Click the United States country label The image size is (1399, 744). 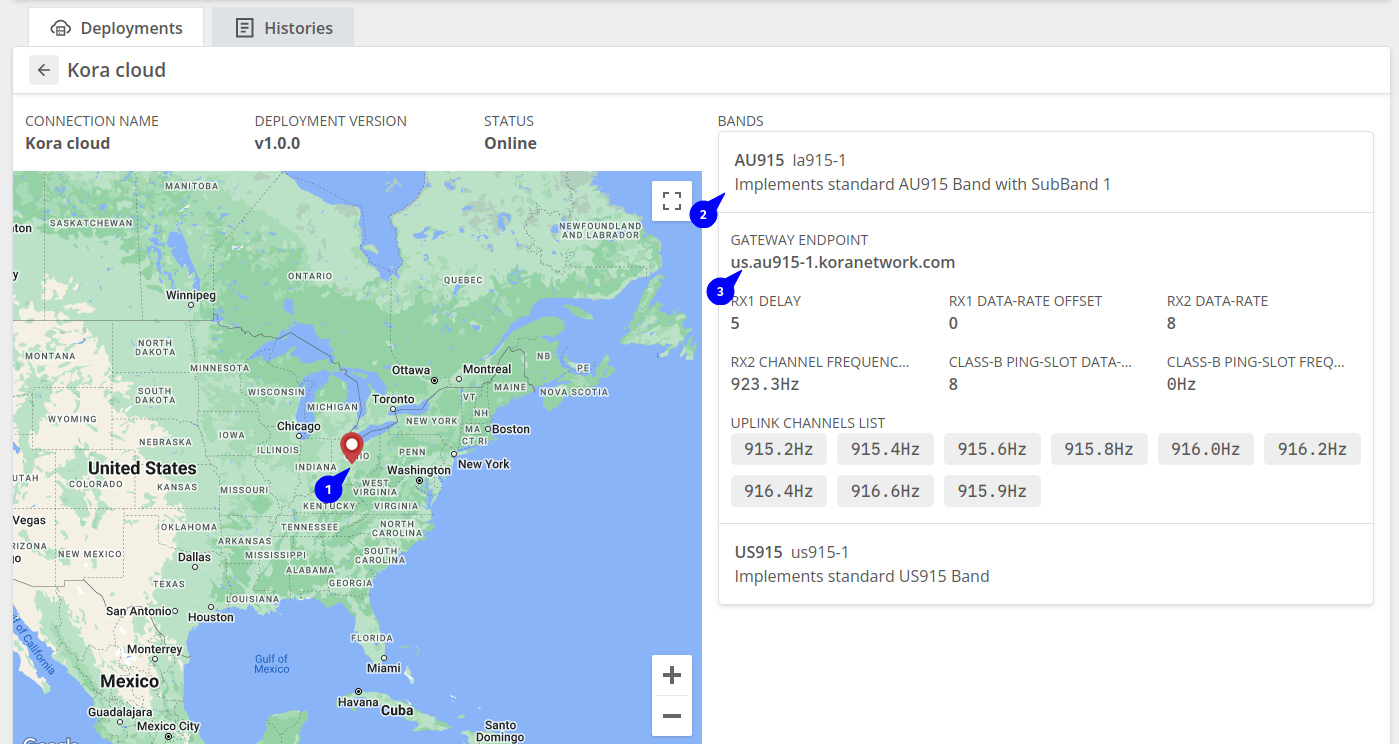coord(142,468)
